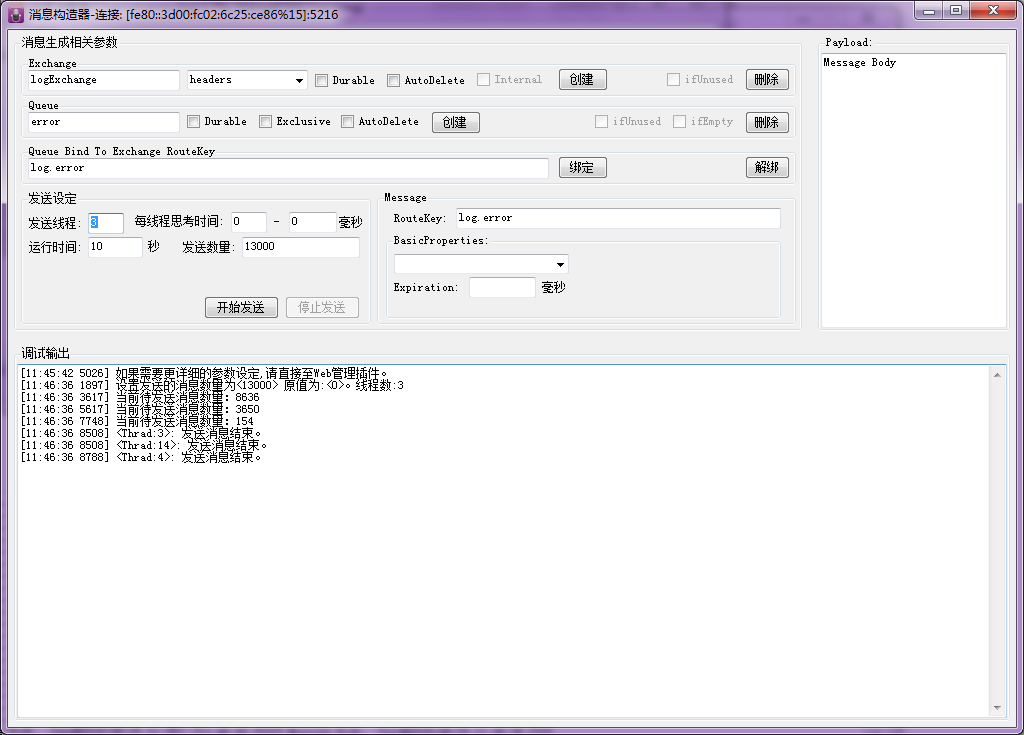Start sending with 开始发送 button

[241, 307]
